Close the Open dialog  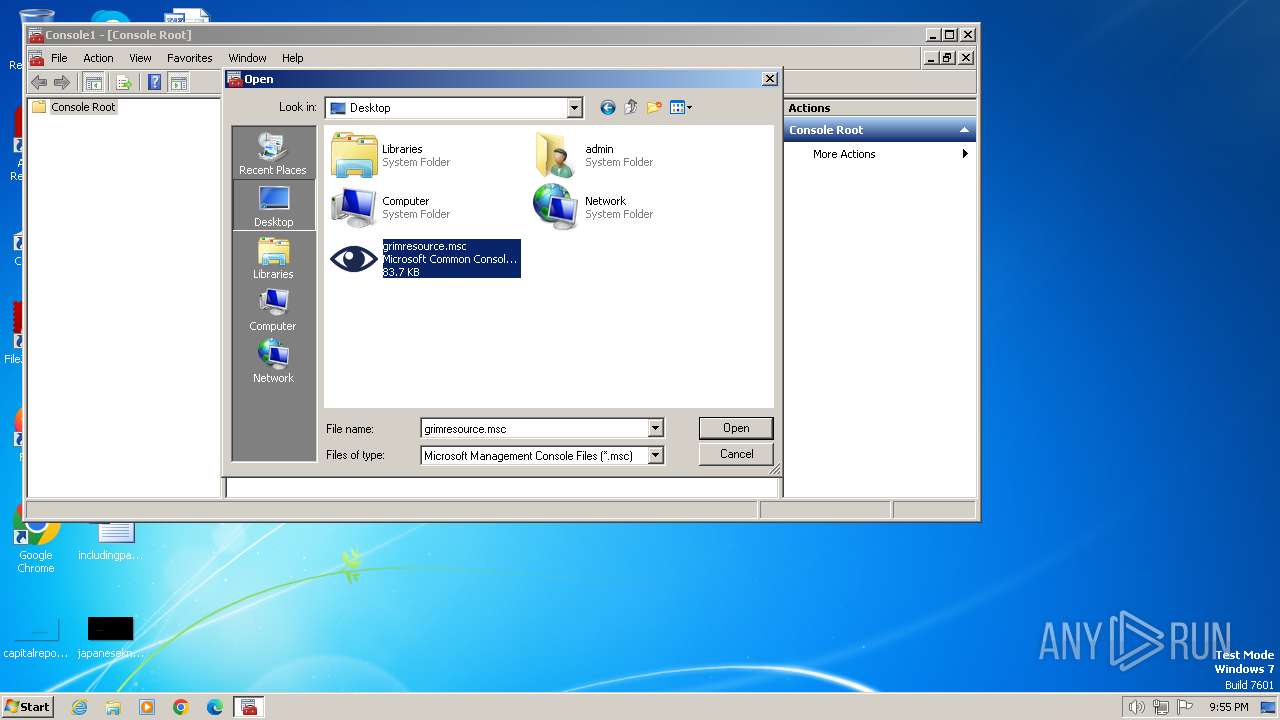(x=769, y=79)
